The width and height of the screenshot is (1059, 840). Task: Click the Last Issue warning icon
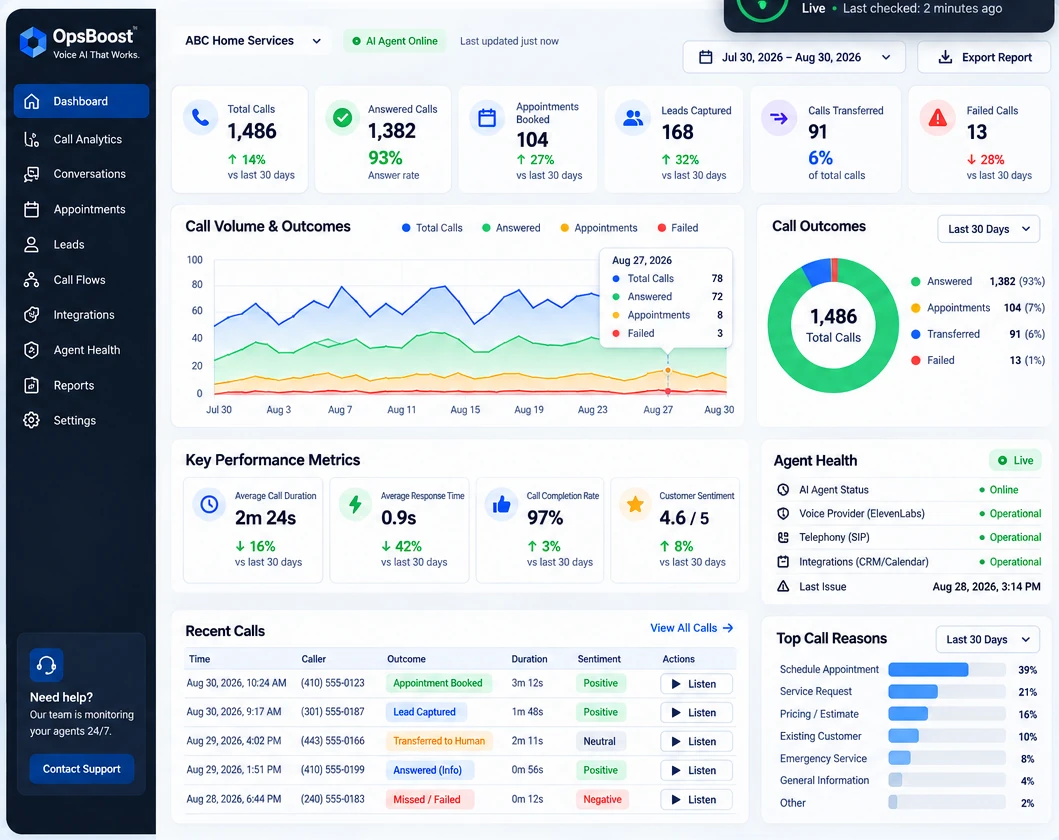[x=783, y=586]
